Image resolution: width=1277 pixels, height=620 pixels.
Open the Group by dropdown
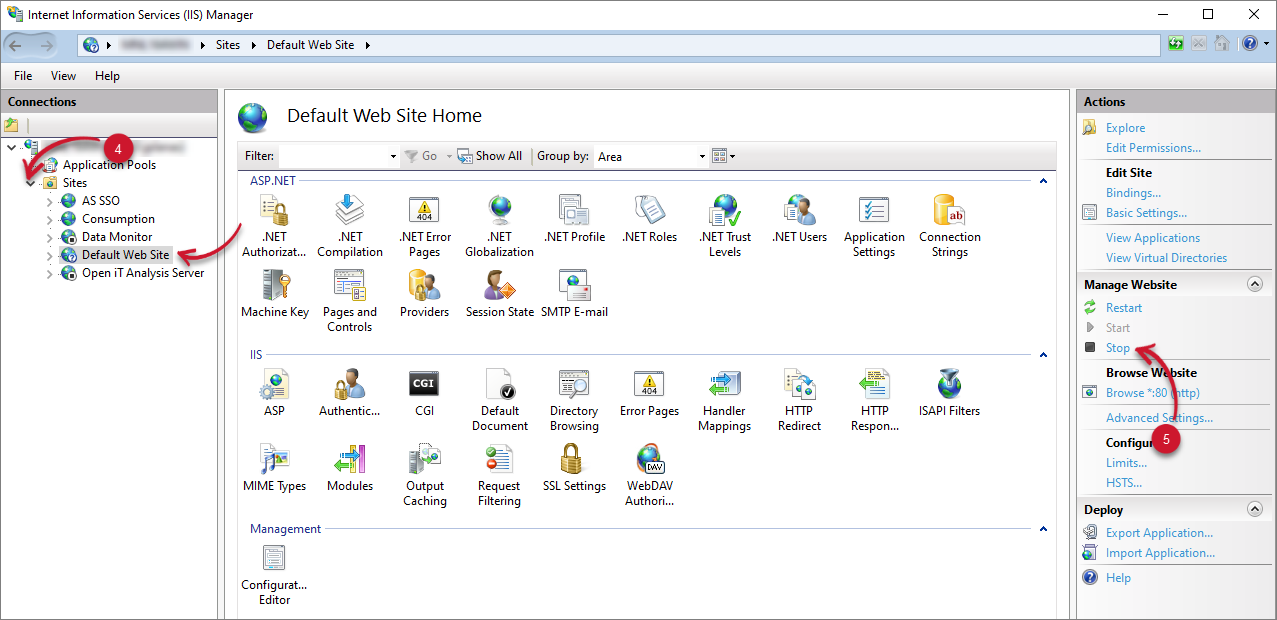(651, 156)
